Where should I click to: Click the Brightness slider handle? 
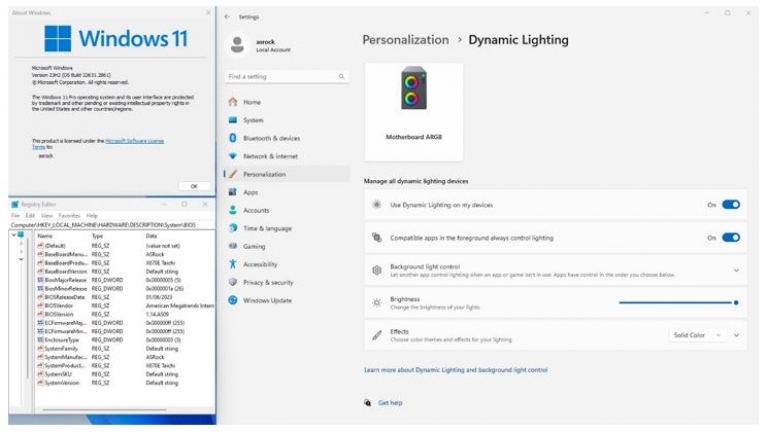(736, 303)
